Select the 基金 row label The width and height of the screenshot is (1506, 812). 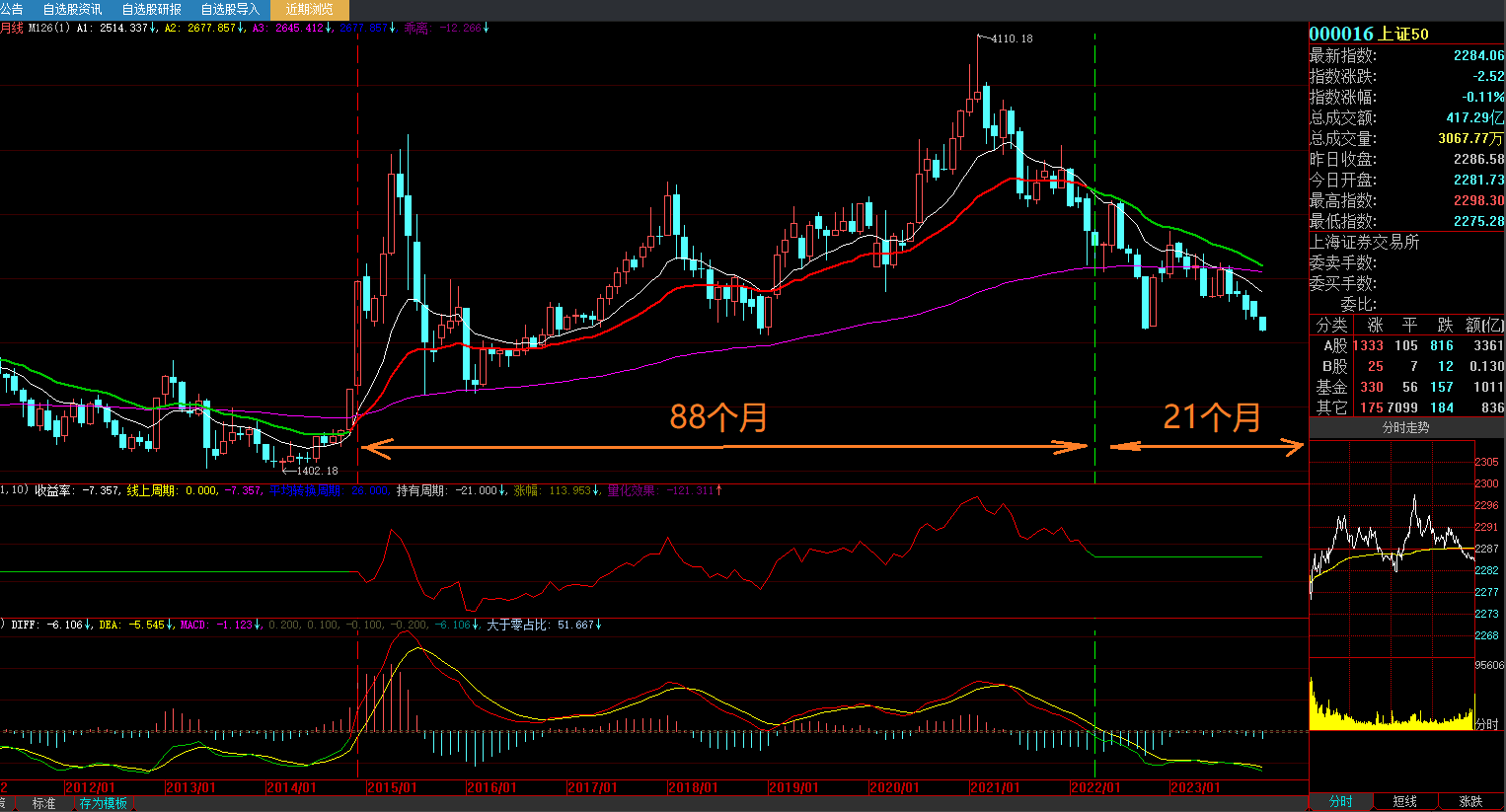(x=1331, y=387)
